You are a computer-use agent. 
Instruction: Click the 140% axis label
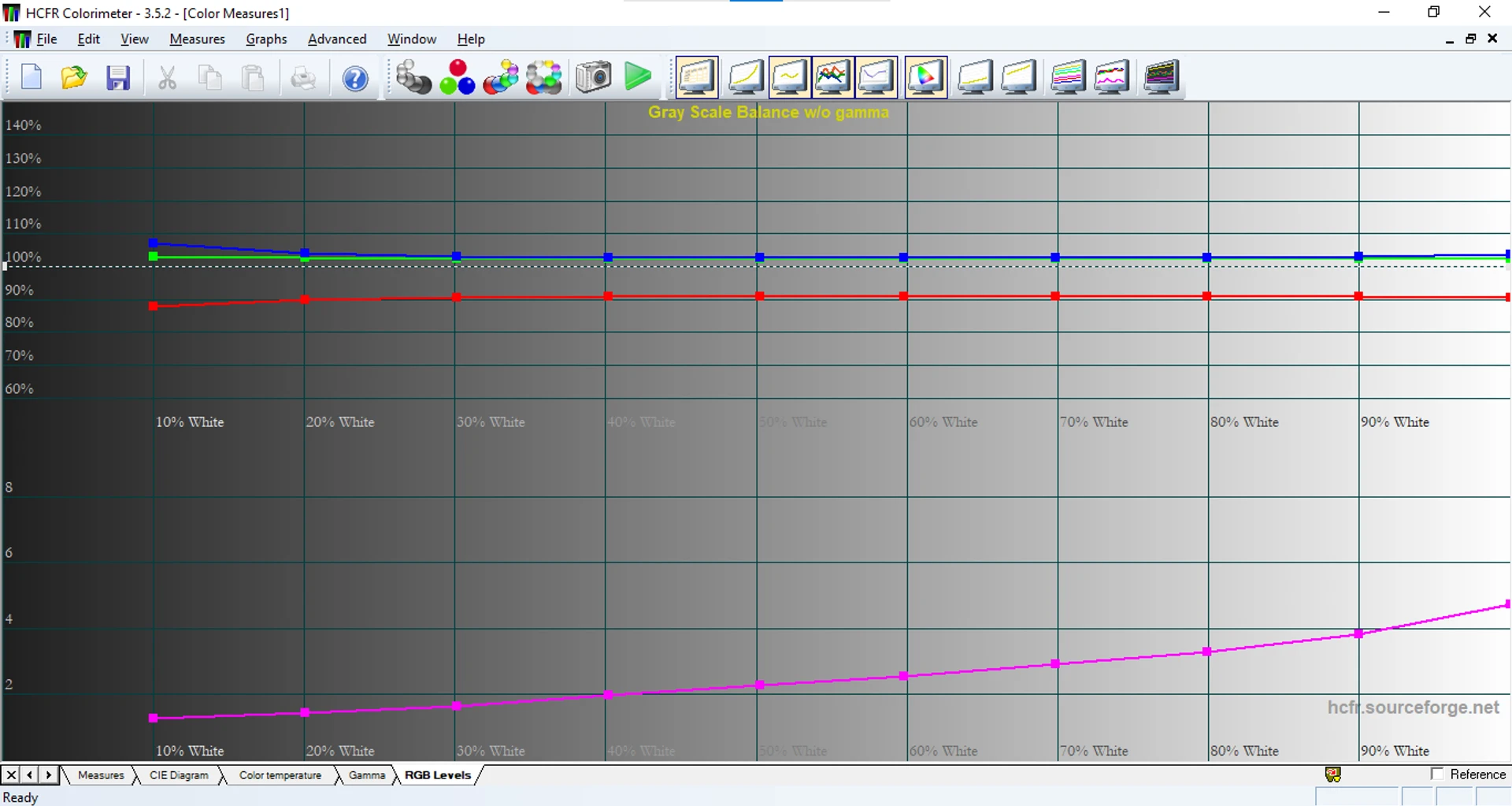coord(23,125)
